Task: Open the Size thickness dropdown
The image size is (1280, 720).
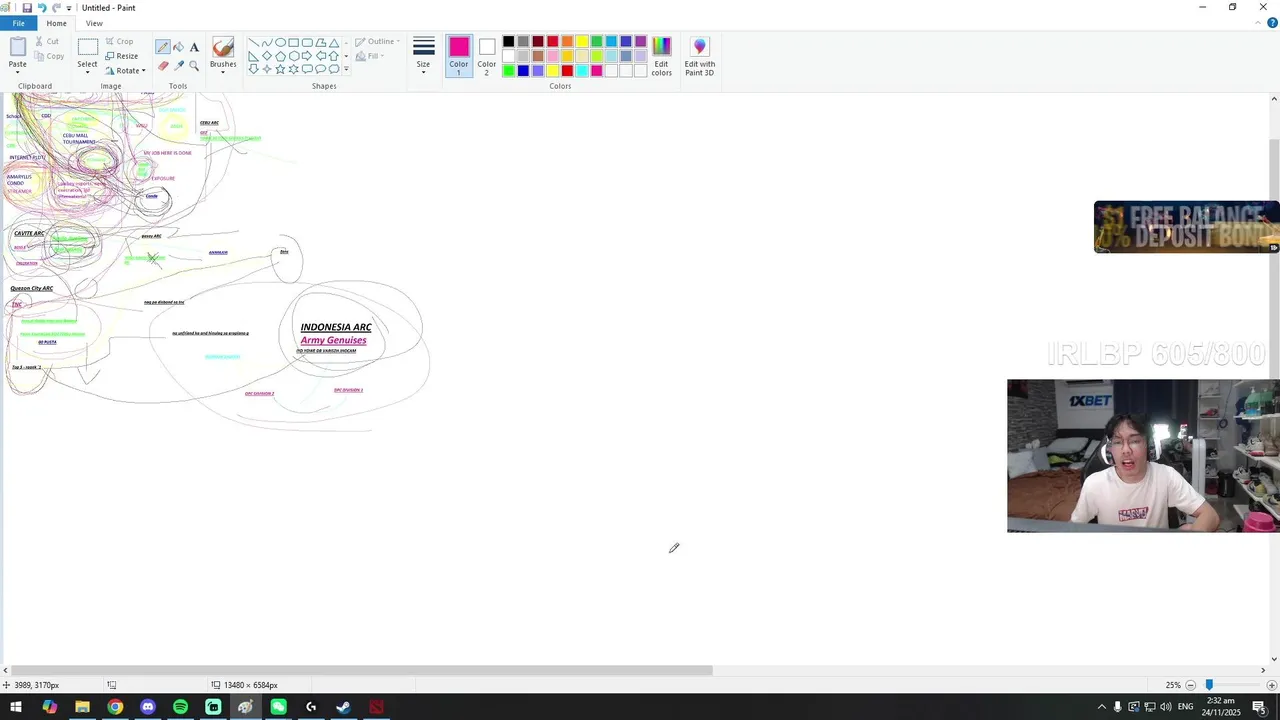Action: click(424, 56)
